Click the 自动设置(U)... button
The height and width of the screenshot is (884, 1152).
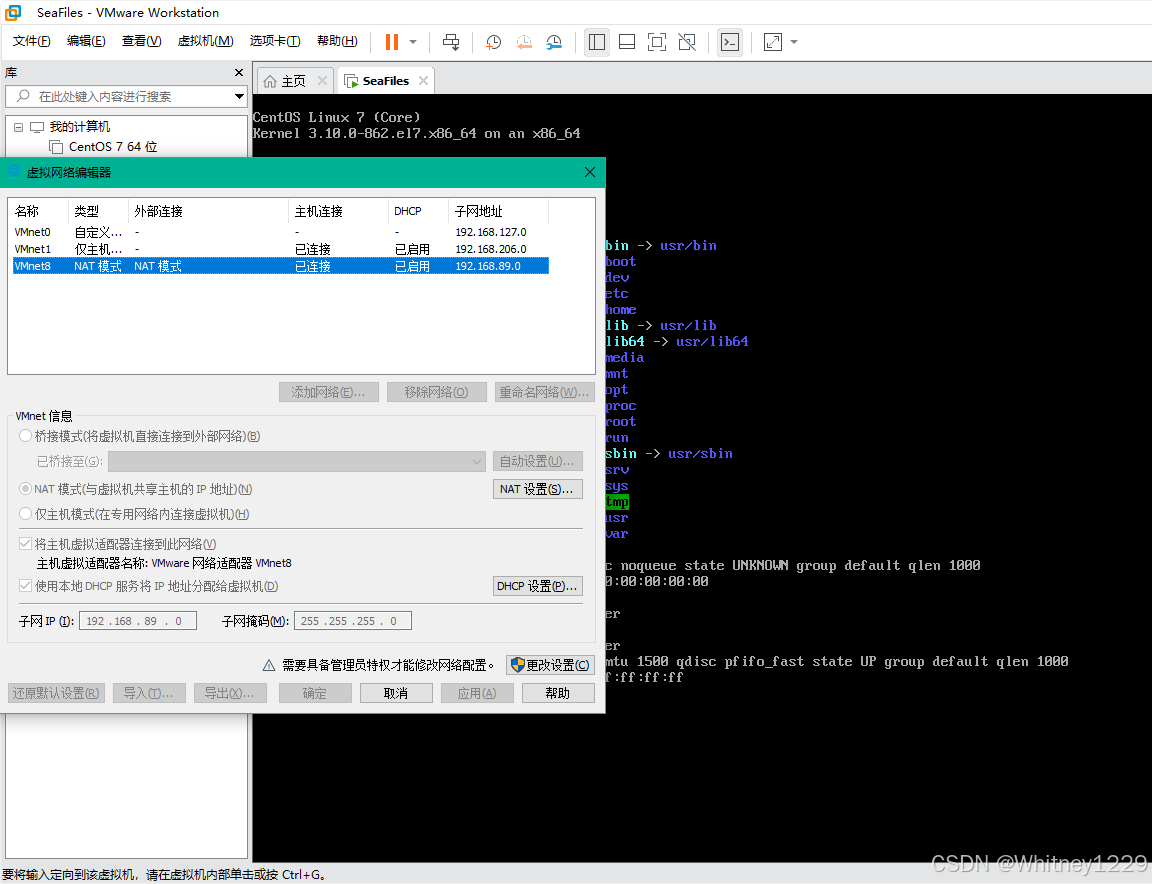pos(538,461)
